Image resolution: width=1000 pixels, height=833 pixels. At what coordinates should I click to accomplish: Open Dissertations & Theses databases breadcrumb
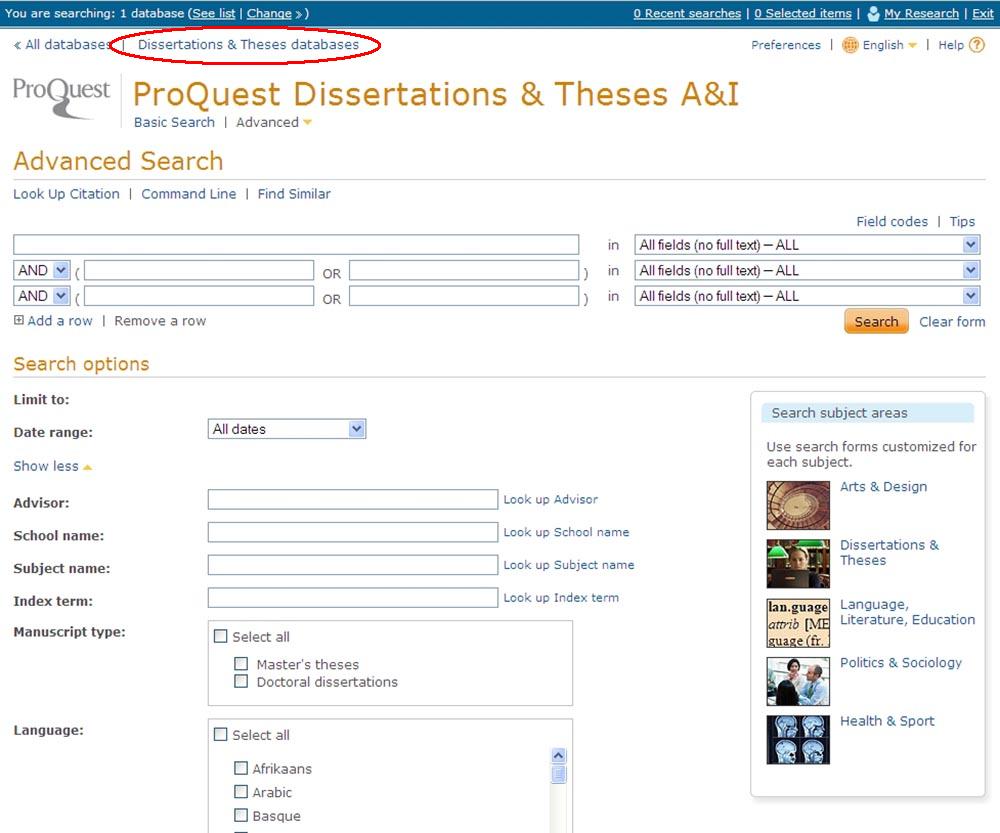tap(248, 45)
